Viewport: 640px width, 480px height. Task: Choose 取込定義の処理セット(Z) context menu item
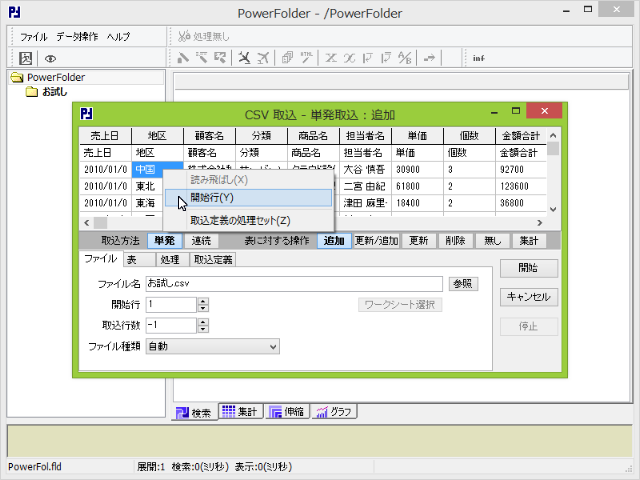click(249, 221)
